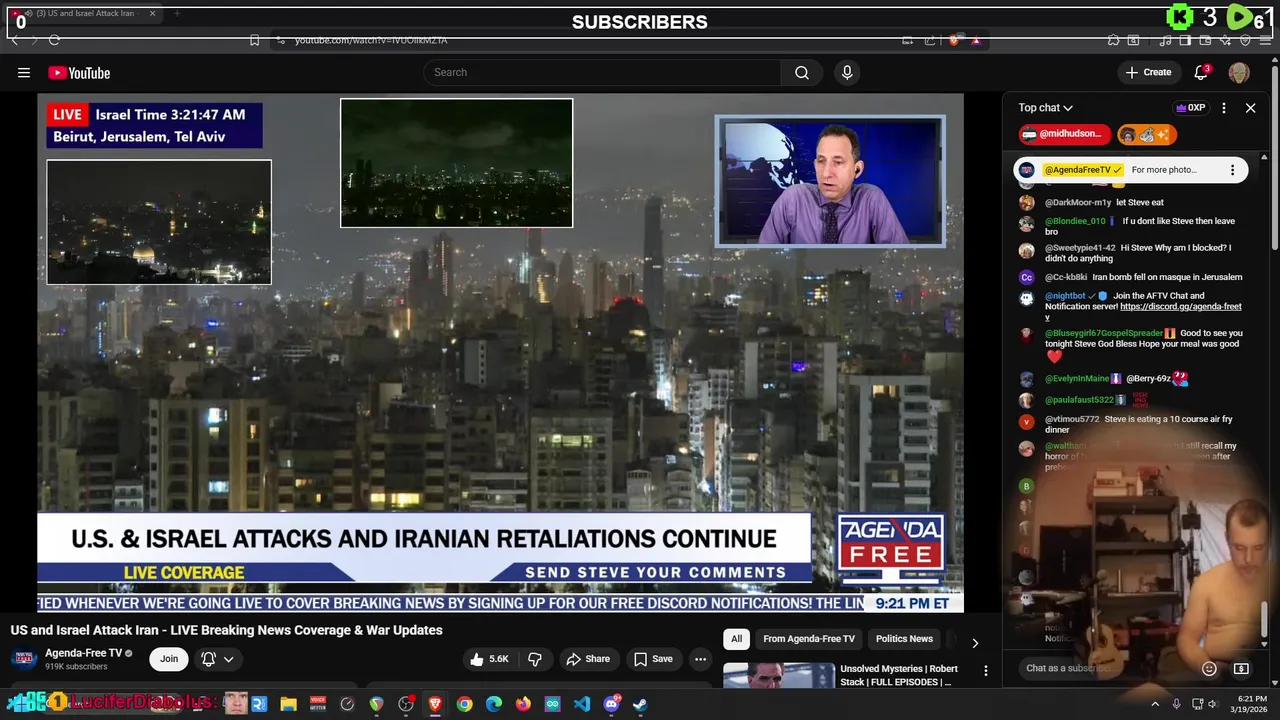Click chat username @vtimou5772
The image size is (1280, 720).
pos(1072,420)
